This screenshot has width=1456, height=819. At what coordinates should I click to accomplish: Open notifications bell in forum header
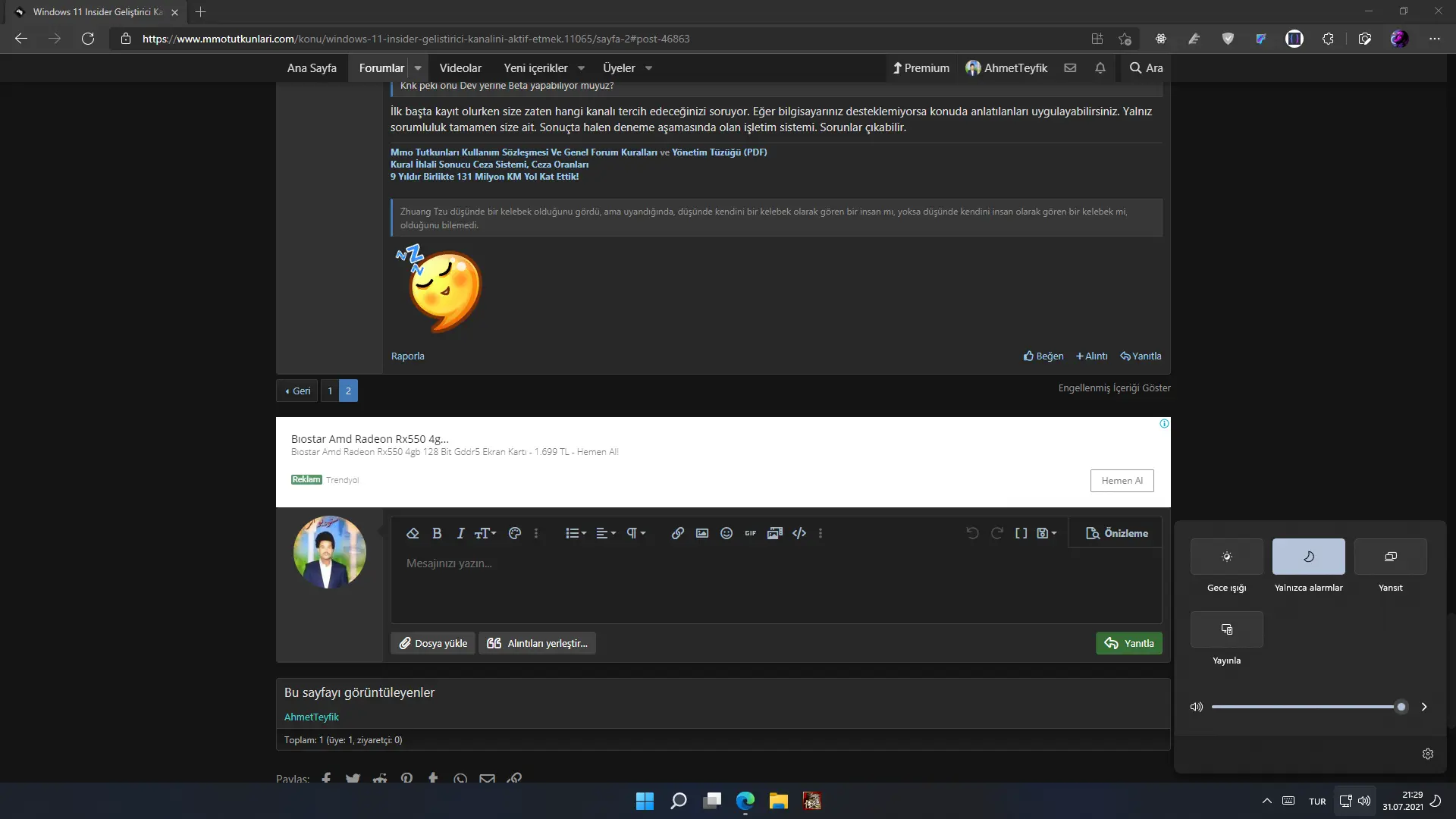pyautogui.click(x=1100, y=67)
